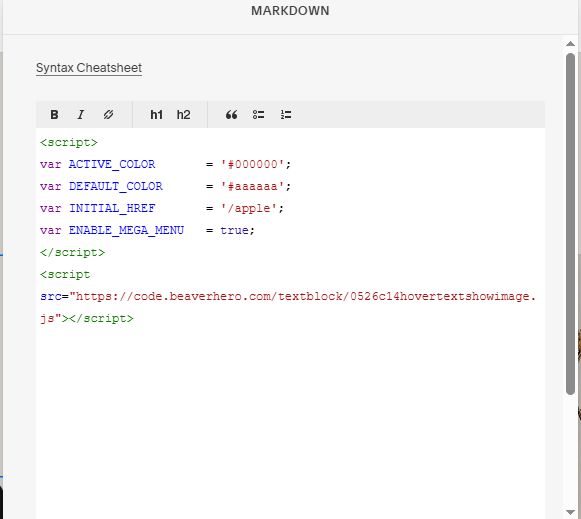Viewport: 581px width, 519px height.
Task: Create a bulleted list
Action: click(x=258, y=115)
